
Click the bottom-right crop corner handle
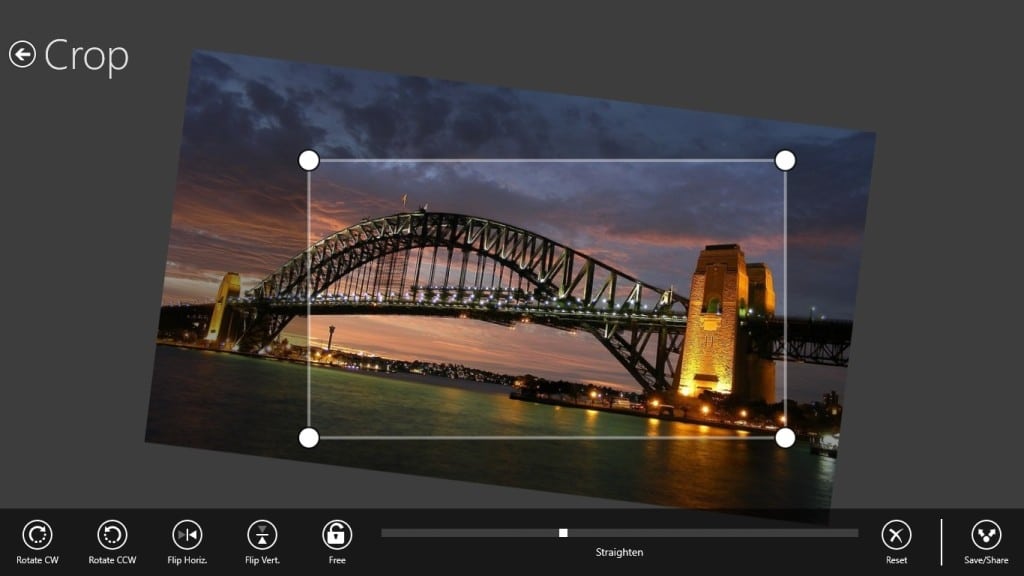tap(785, 438)
